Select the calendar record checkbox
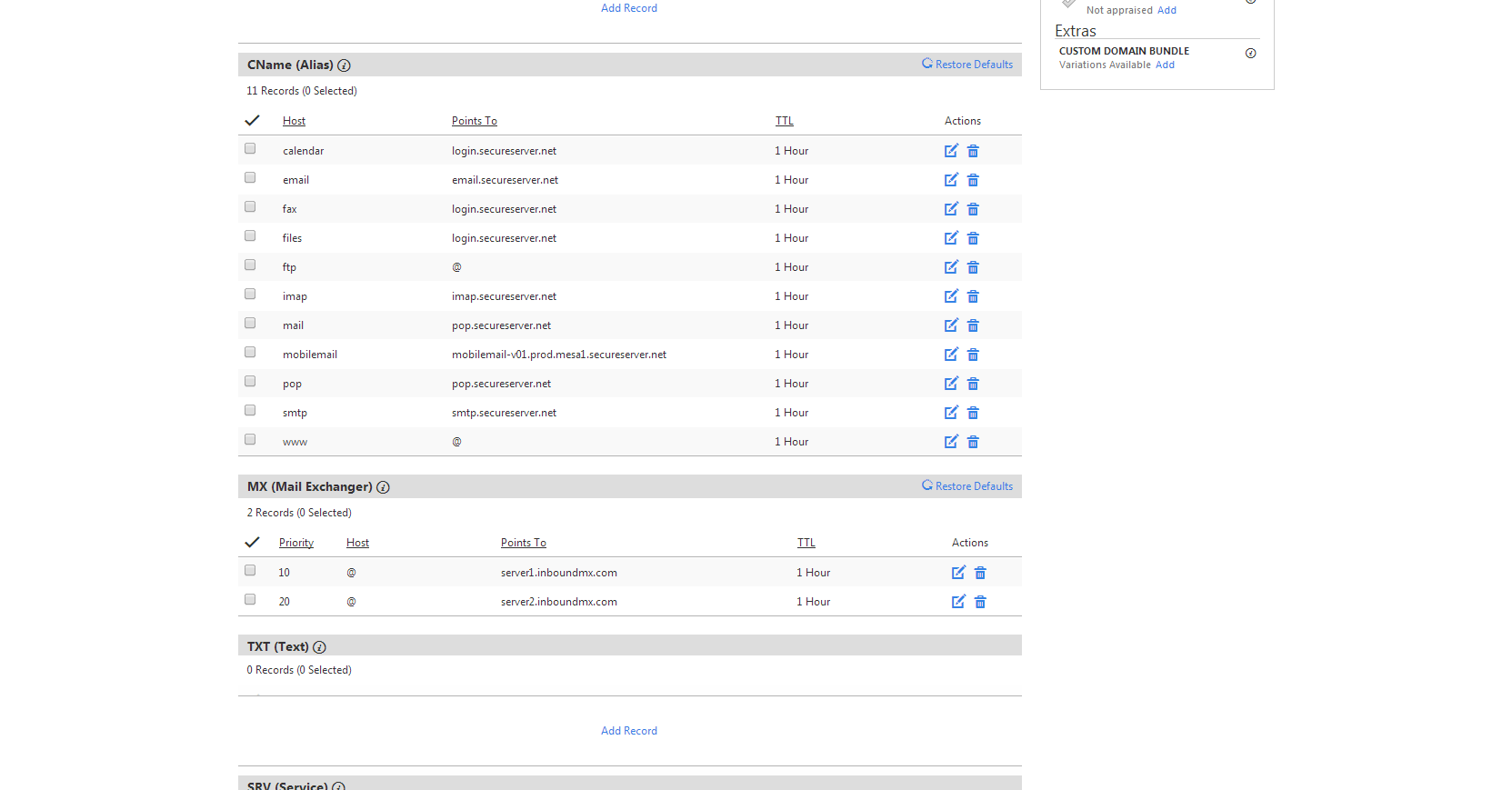 pos(250,148)
